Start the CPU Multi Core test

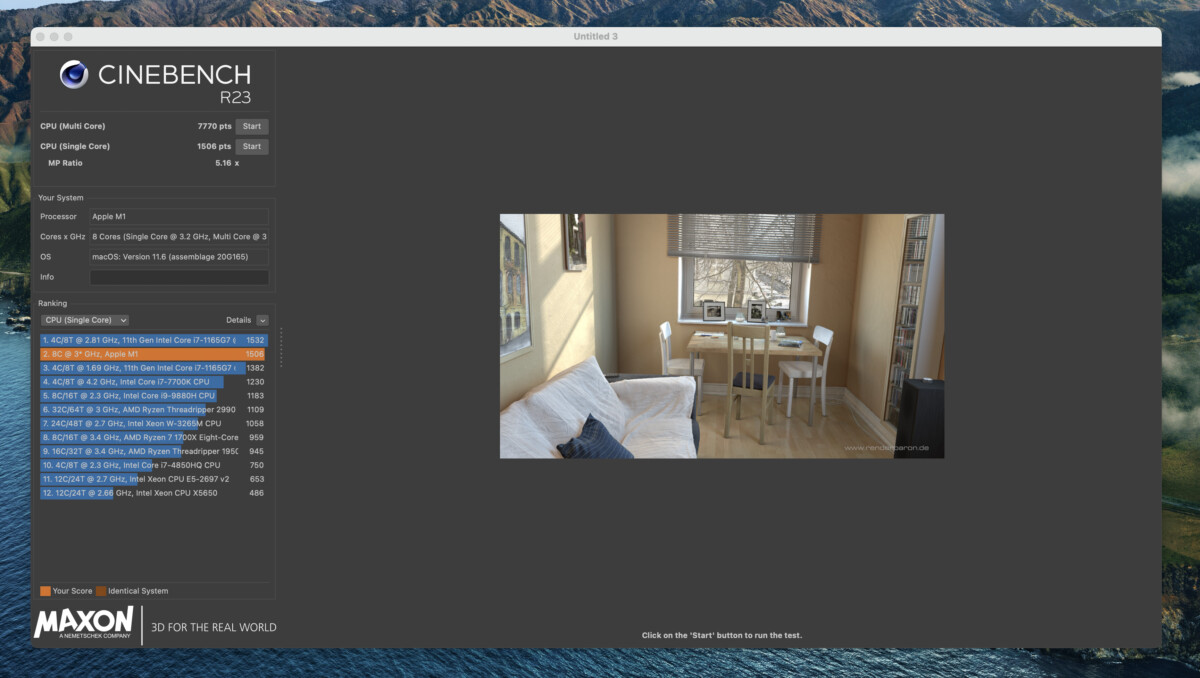[252, 126]
